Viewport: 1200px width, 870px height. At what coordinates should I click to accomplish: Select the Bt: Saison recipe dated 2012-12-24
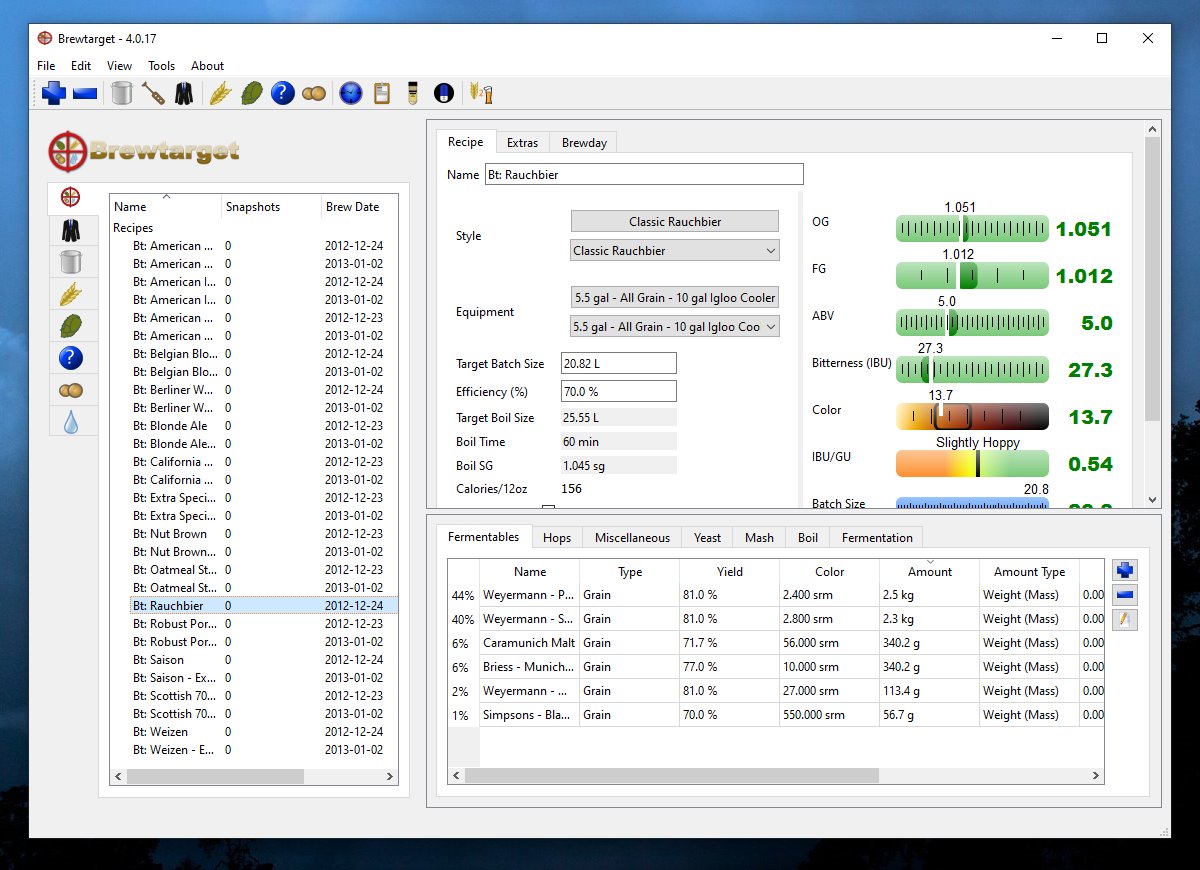point(254,660)
